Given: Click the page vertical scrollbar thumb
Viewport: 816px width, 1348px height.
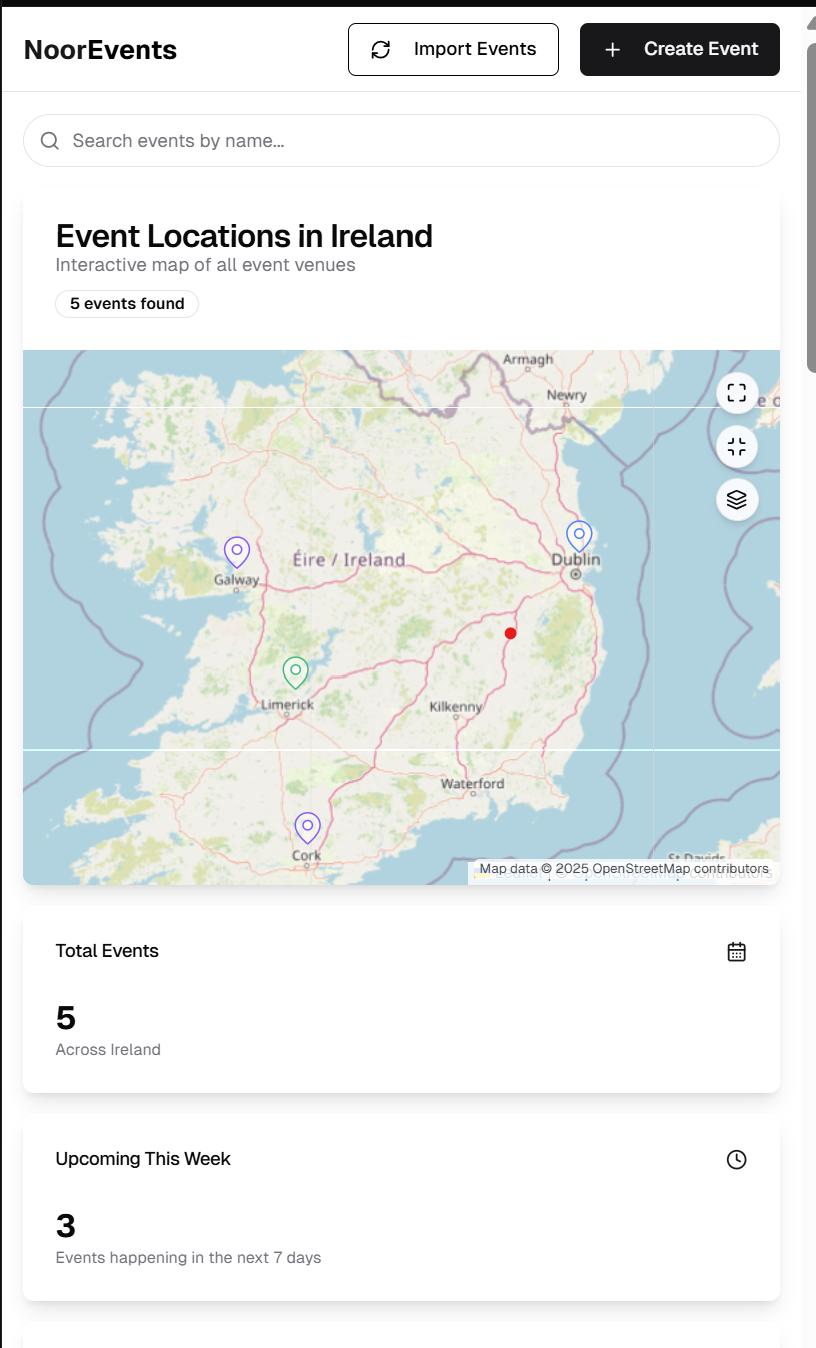Looking at the screenshot, I should coord(810,200).
